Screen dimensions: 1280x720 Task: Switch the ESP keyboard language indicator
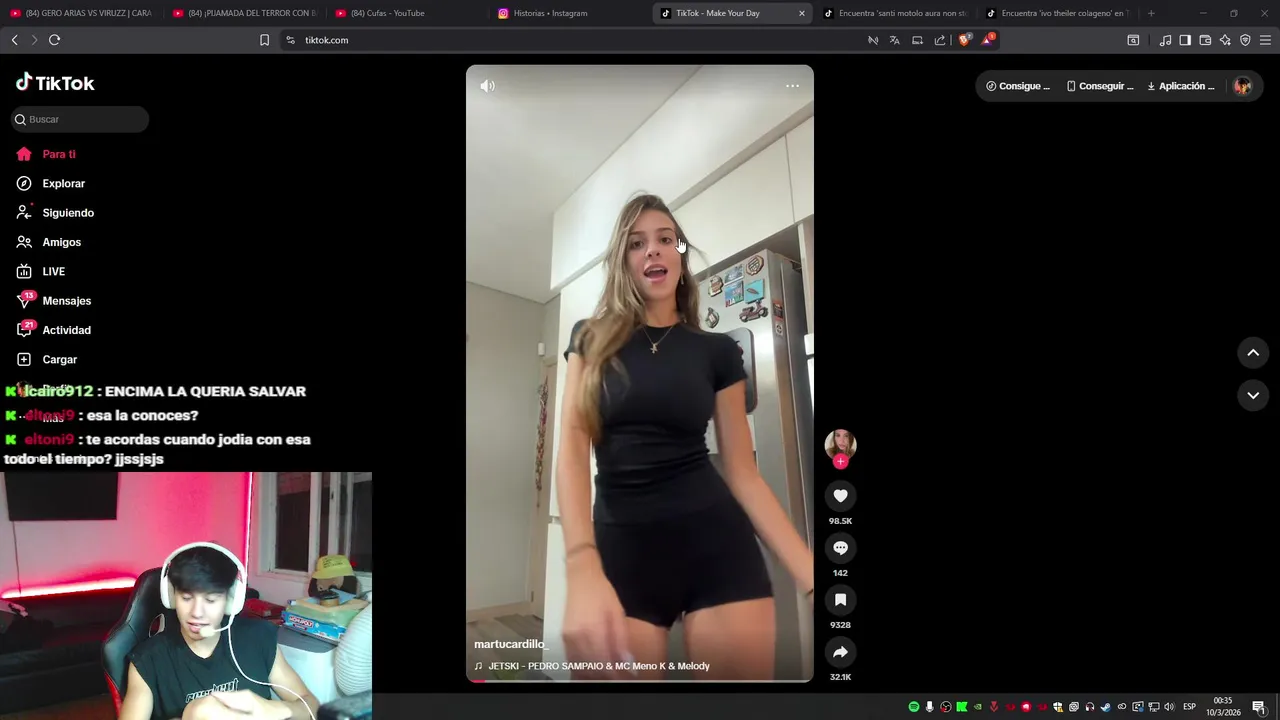point(1189,707)
